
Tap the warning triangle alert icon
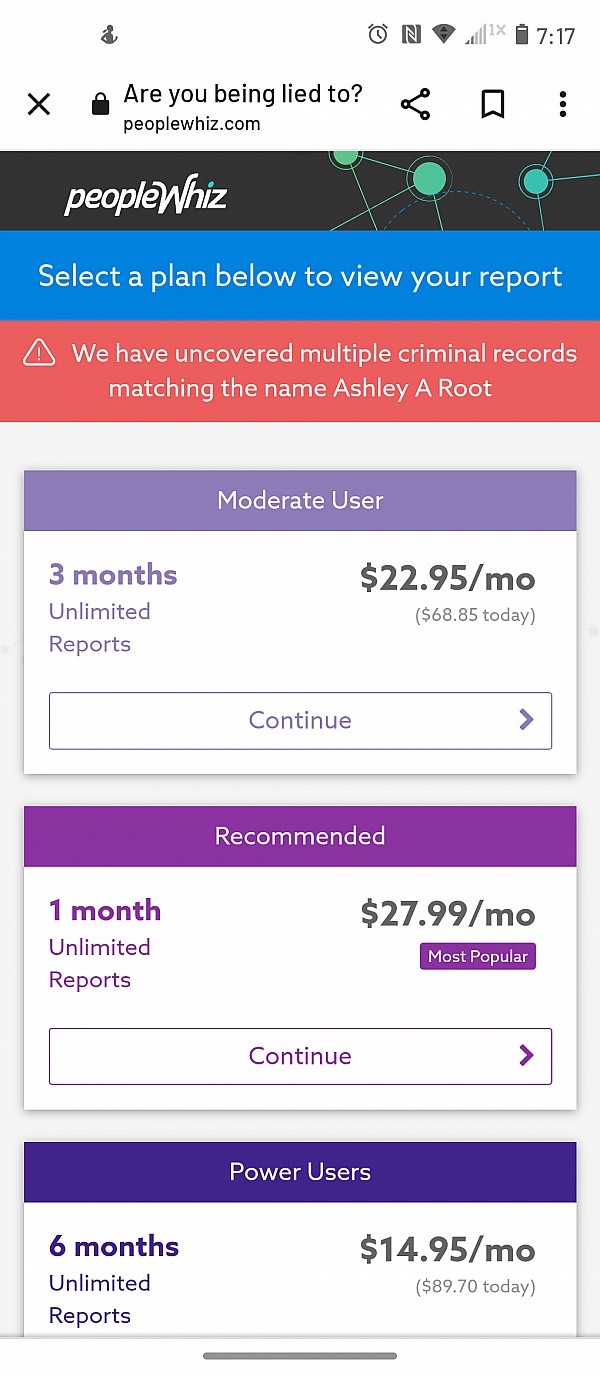(x=39, y=352)
